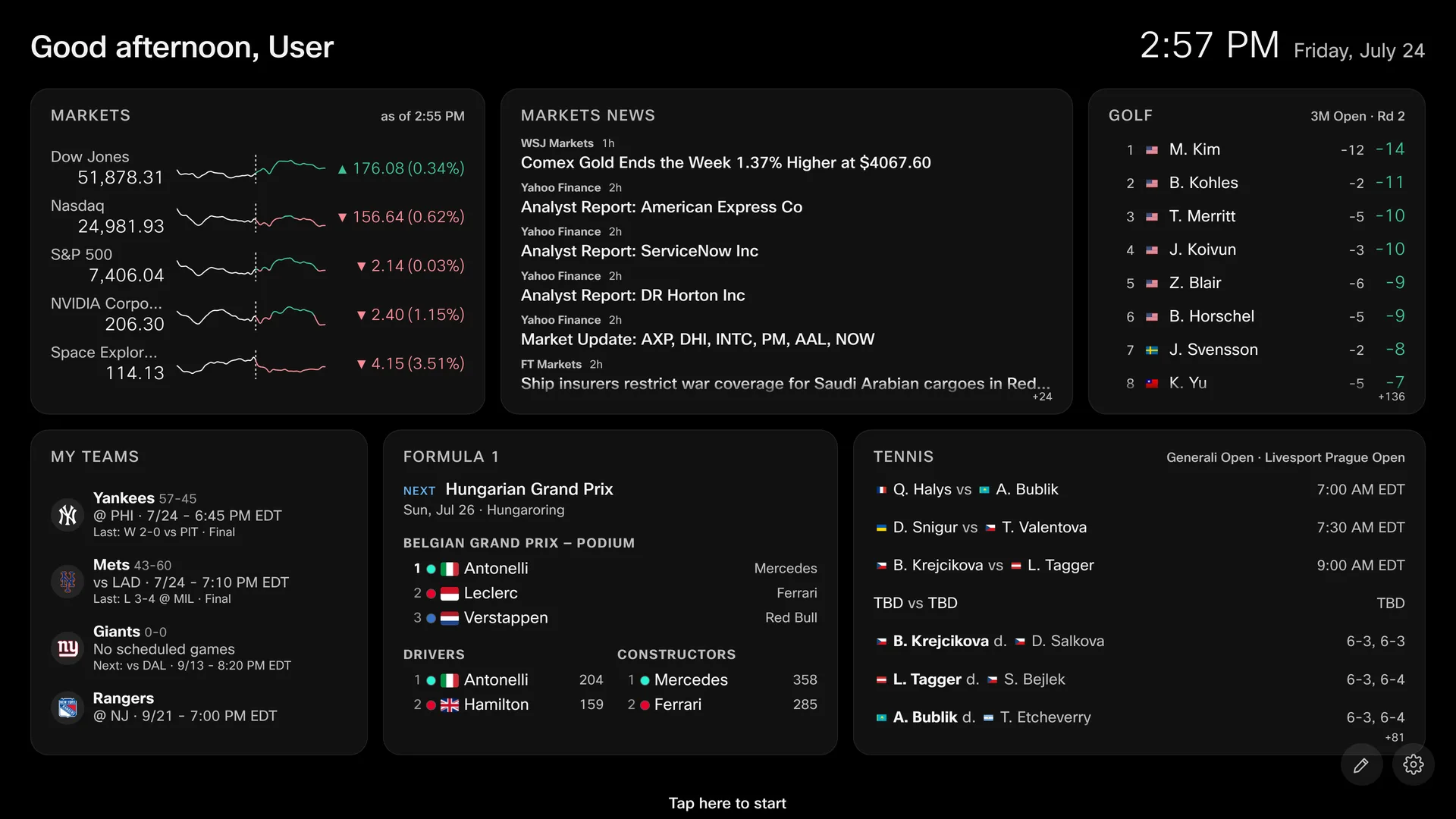Open Ship insurers restrict war coverage headline
Viewport: 1456px width, 819px height.
coord(786,384)
